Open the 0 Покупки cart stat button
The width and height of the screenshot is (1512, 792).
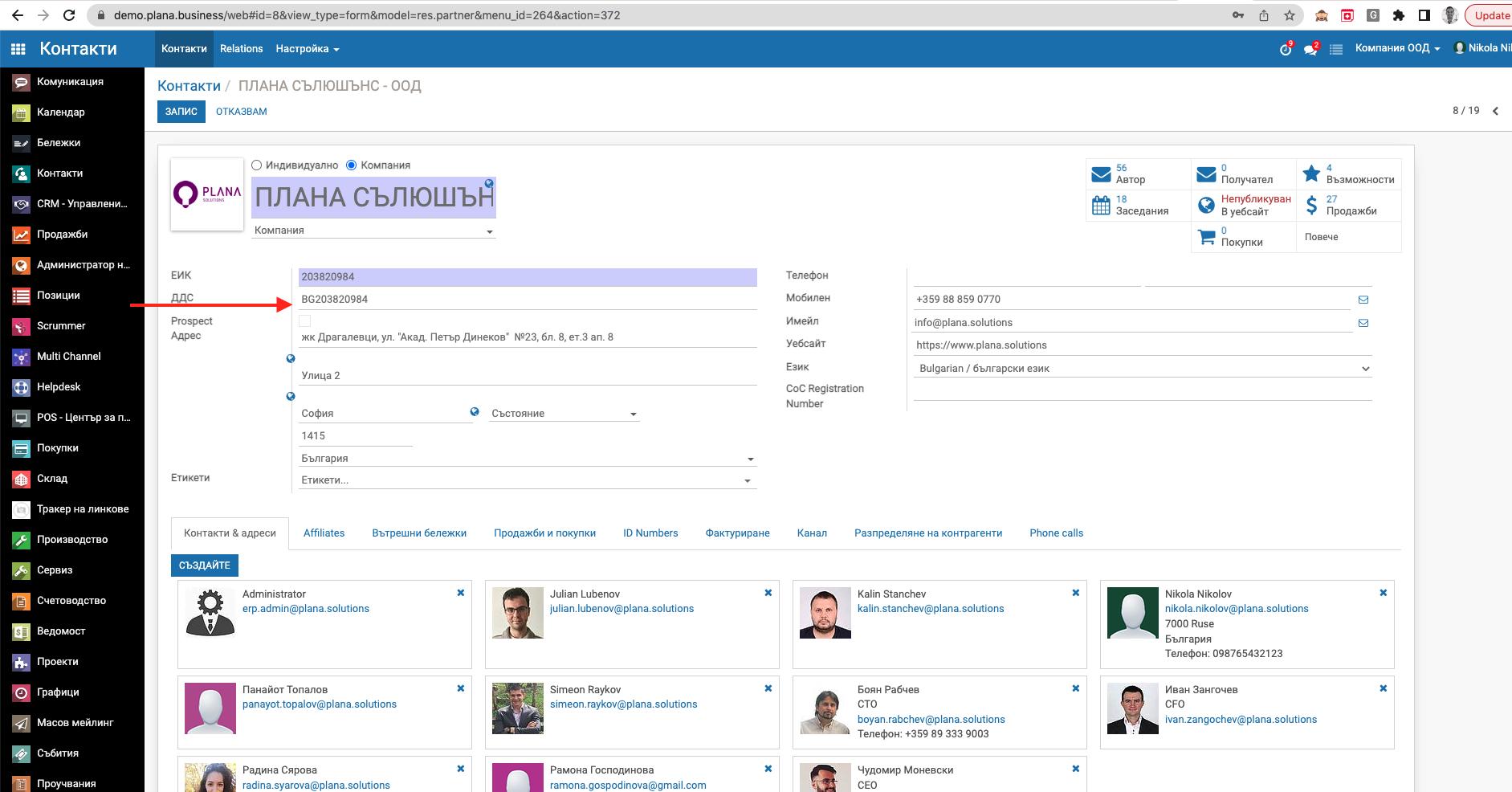(x=1243, y=236)
